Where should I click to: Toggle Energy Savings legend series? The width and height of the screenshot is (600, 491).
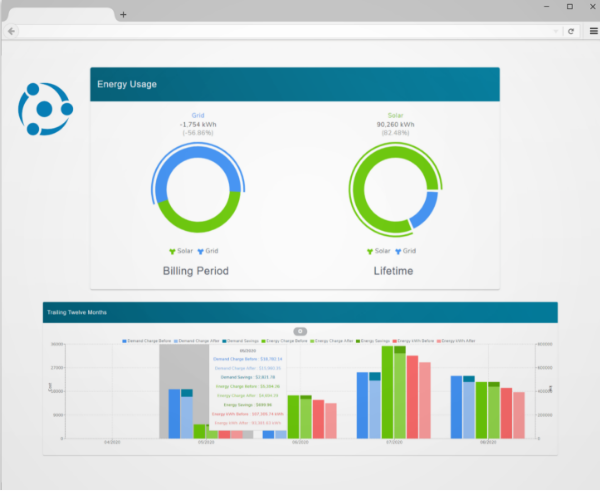pyautogui.click(x=373, y=341)
